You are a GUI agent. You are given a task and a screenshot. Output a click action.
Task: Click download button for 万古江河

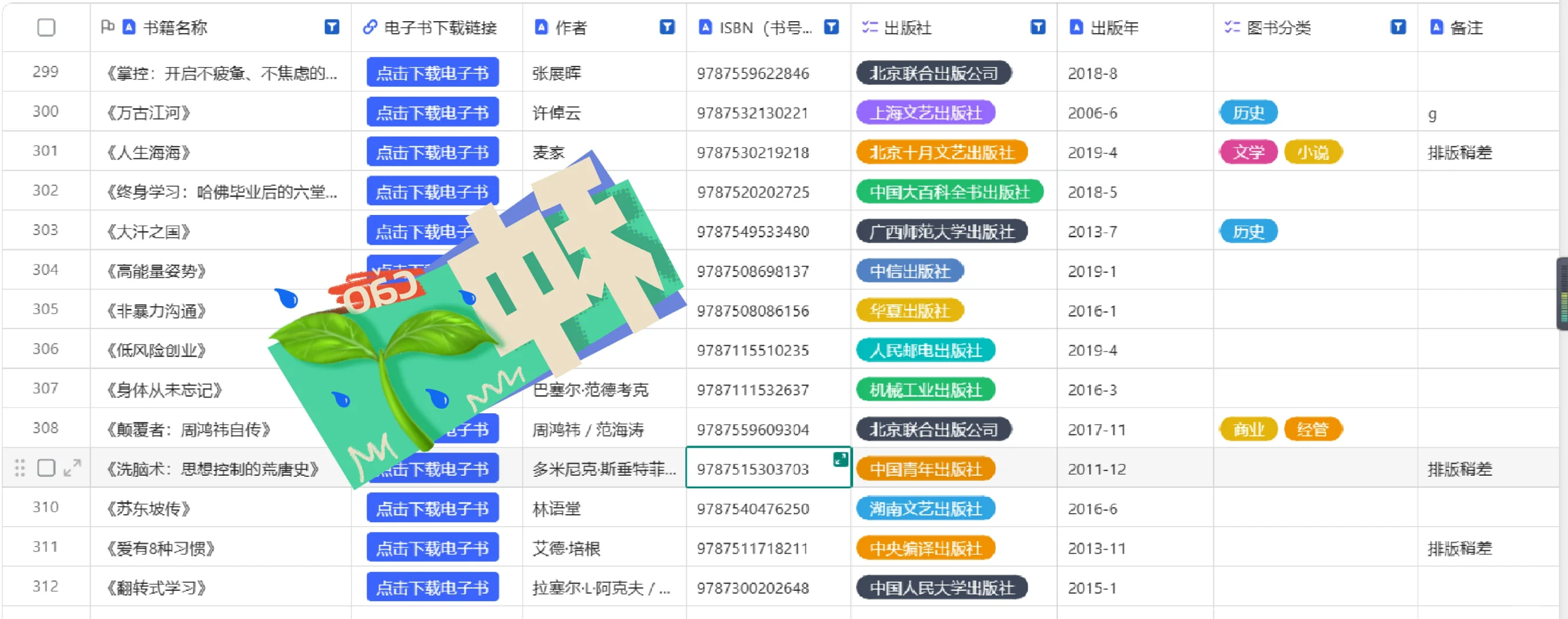click(x=432, y=113)
